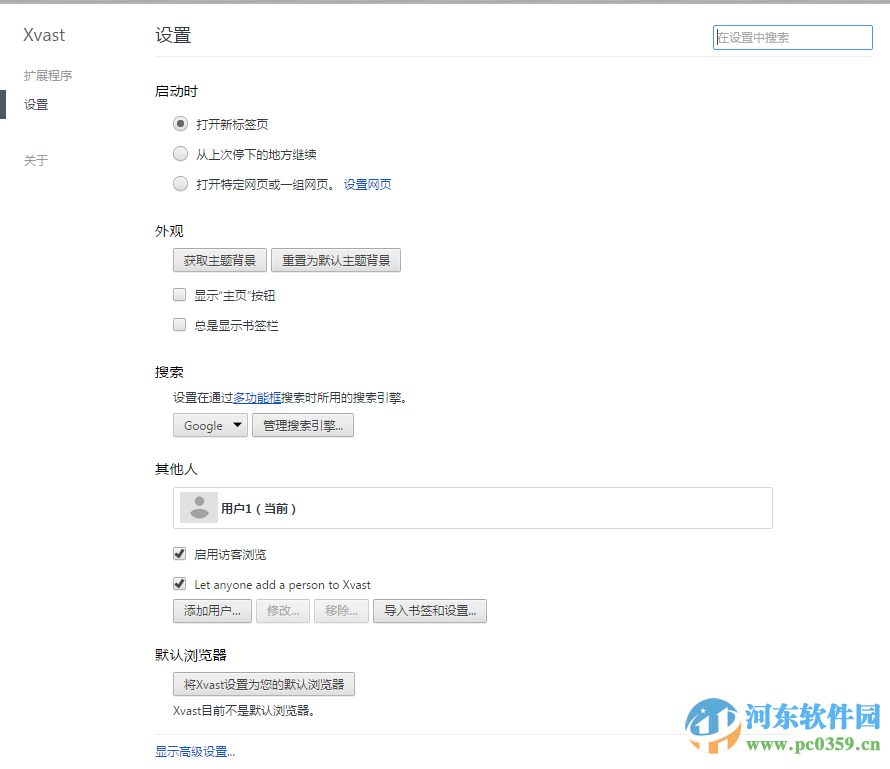Show advanced settings via 显示高级设置 link
Screen dimensions: 890x769
(194, 751)
